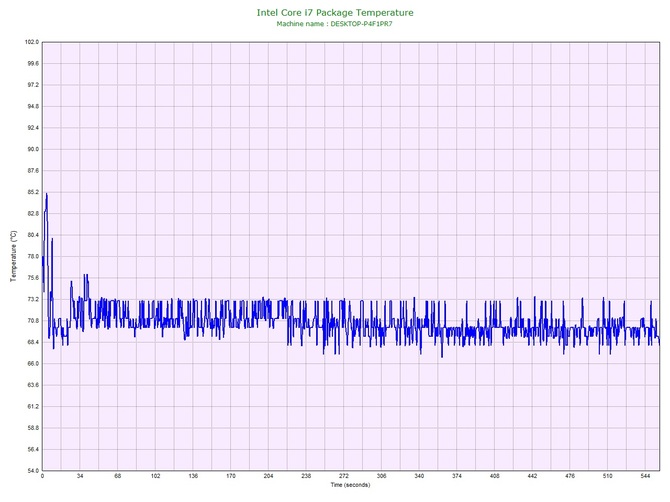Select the 63.6 temperature axis tick

pyautogui.click(x=33, y=385)
